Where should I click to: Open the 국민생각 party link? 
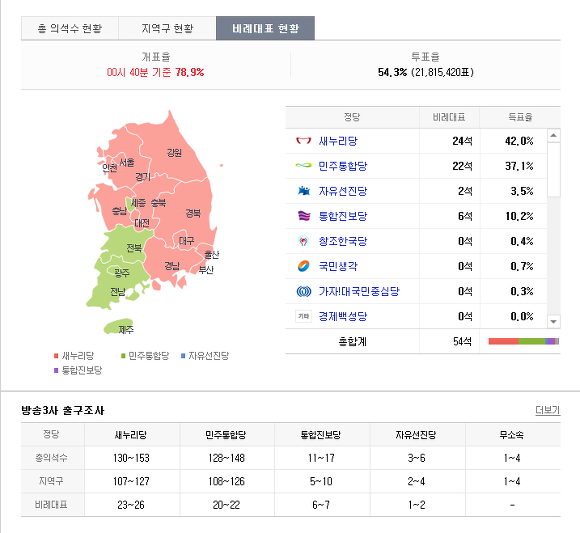tap(338, 266)
